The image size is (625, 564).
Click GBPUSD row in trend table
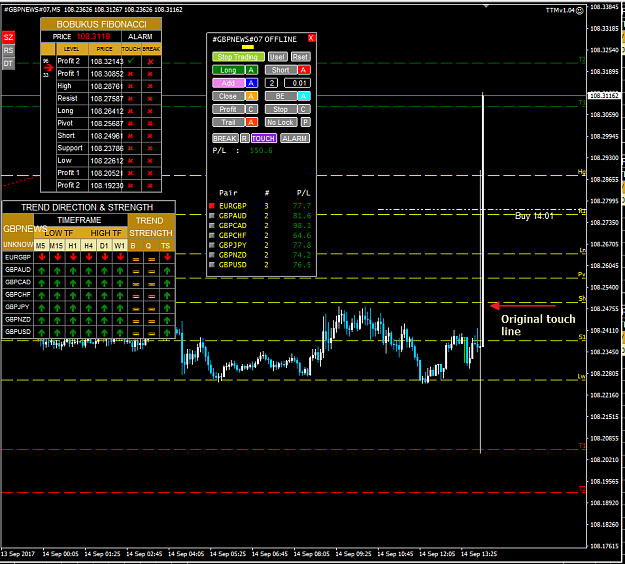pos(88,332)
